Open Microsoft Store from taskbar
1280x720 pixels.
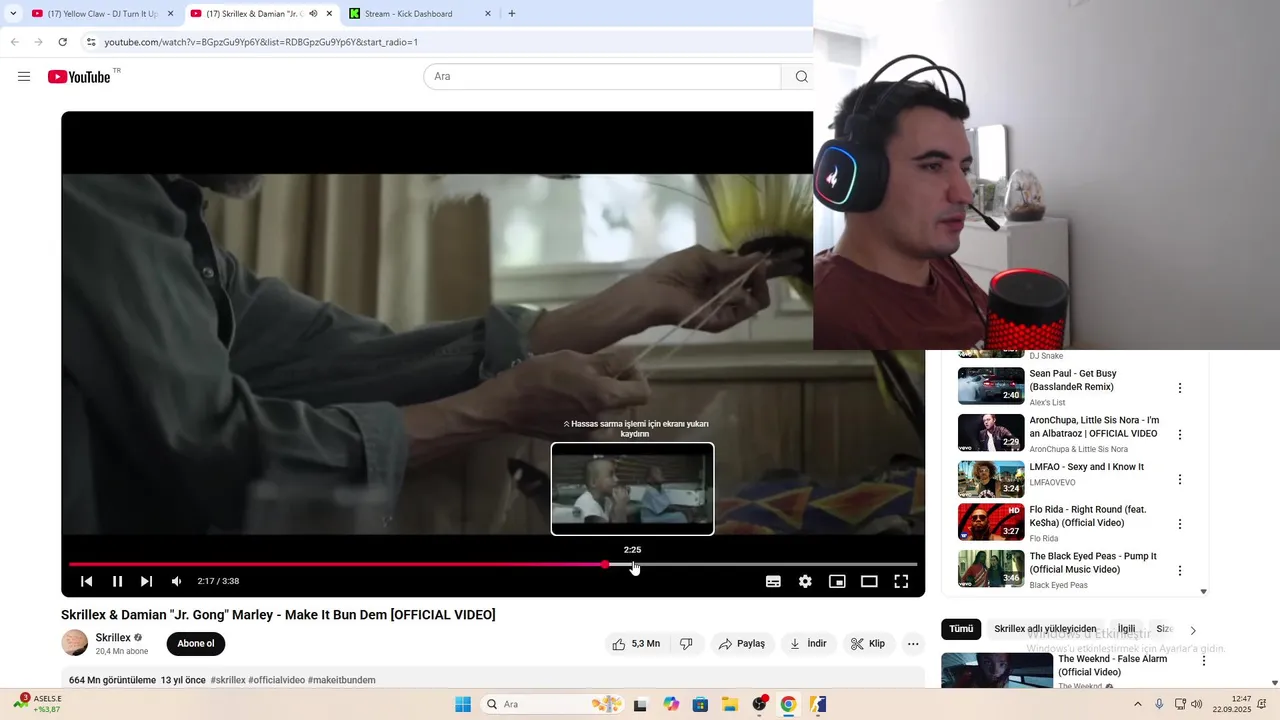[x=700, y=704]
